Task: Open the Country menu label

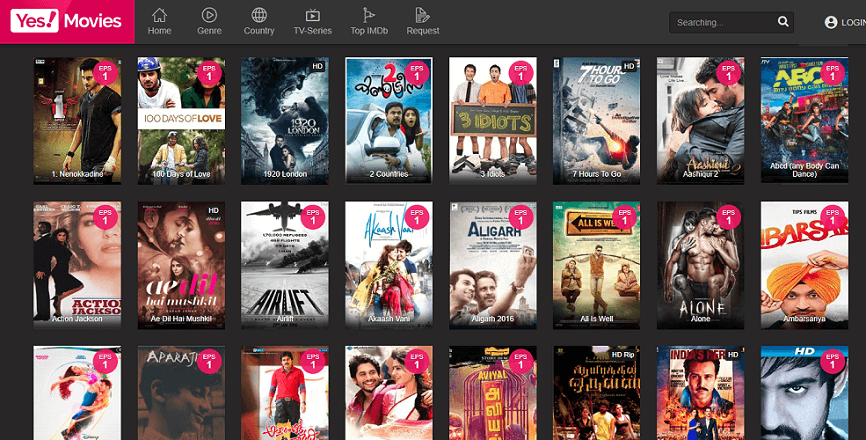Action: pos(259,31)
